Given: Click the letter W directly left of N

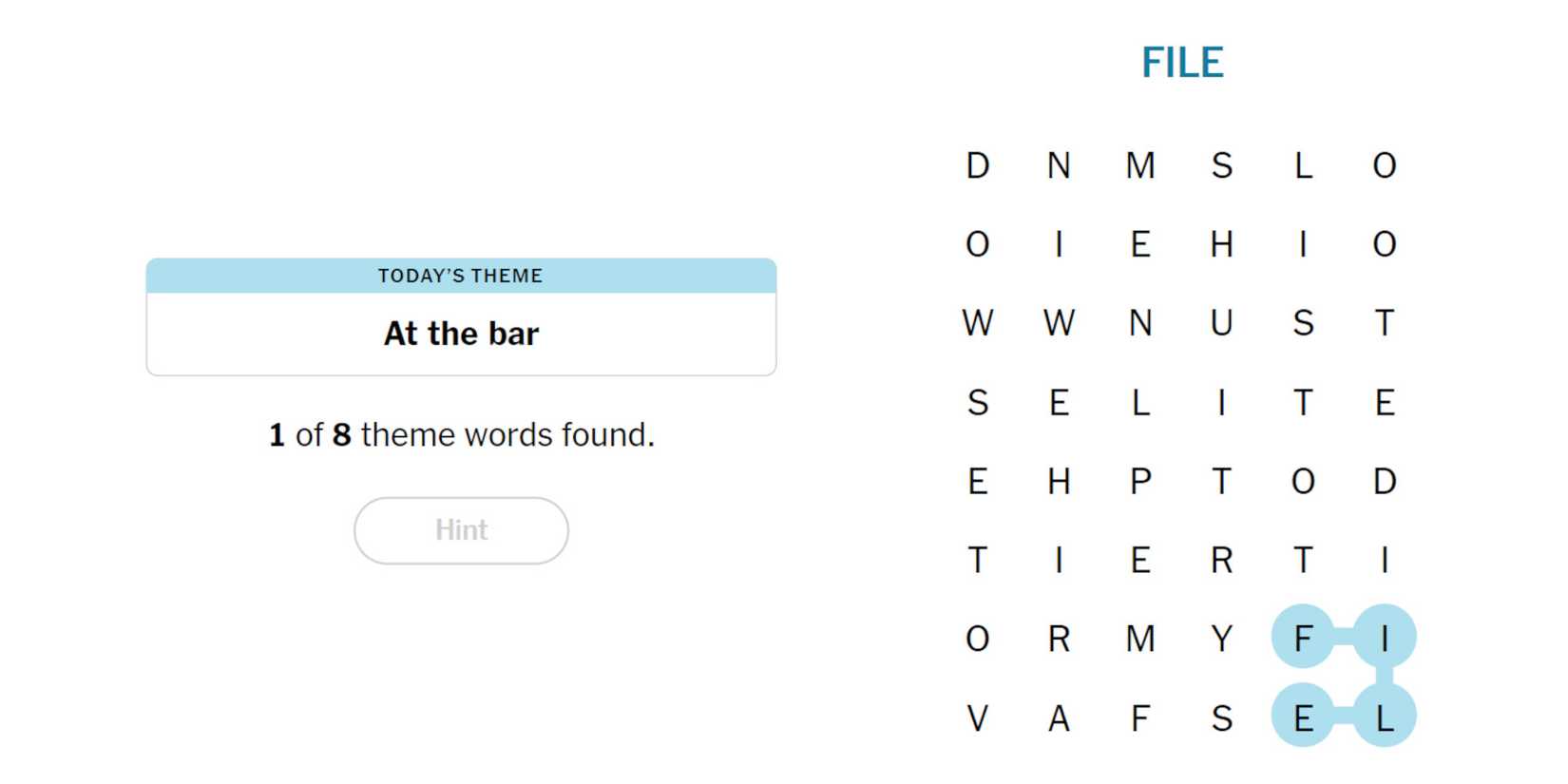Looking at the screenshot, I should pyautogui.click(x=1059, y=324).
